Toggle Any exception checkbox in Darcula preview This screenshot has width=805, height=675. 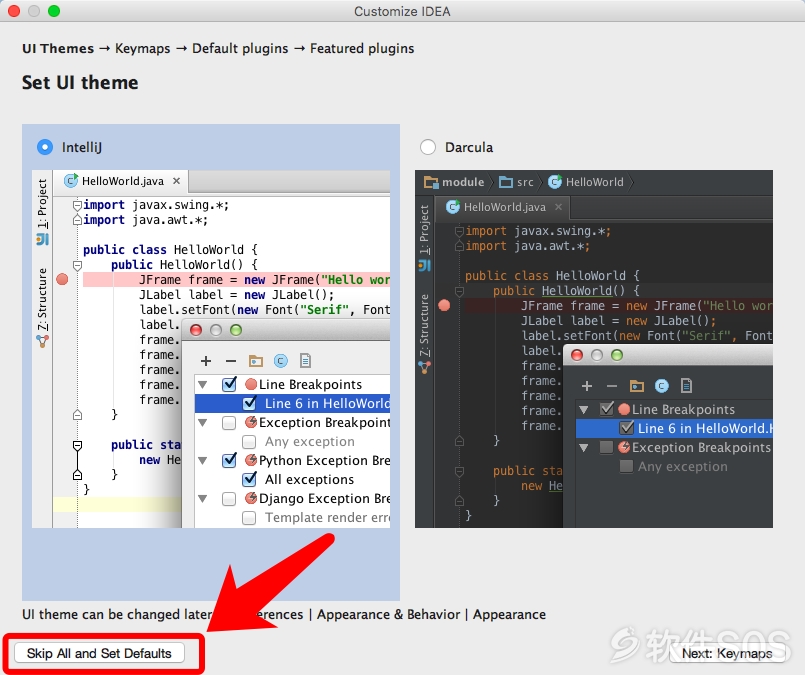[x=626, y=466]
